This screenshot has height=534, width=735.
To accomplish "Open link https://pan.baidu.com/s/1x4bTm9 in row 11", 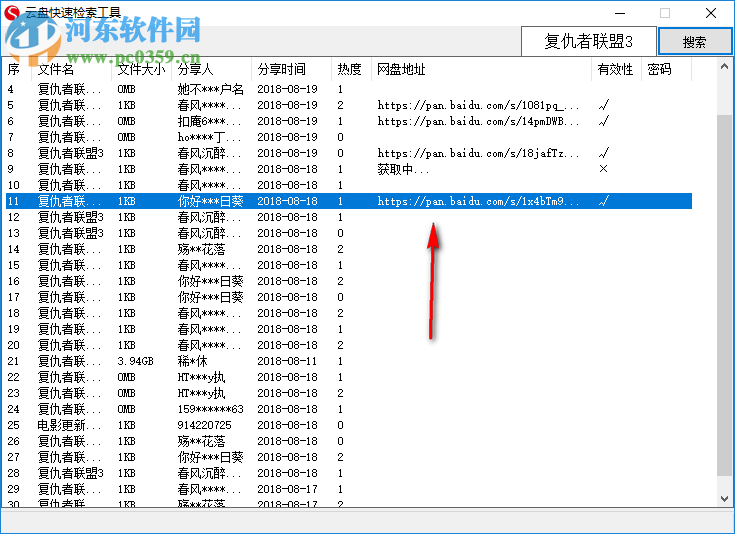I will 478,201.
